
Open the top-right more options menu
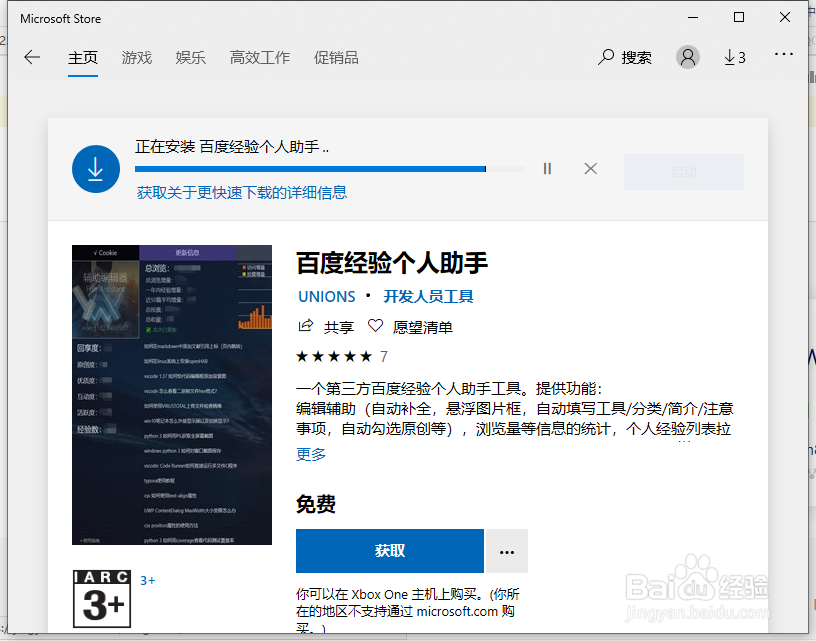pos(784,54)
